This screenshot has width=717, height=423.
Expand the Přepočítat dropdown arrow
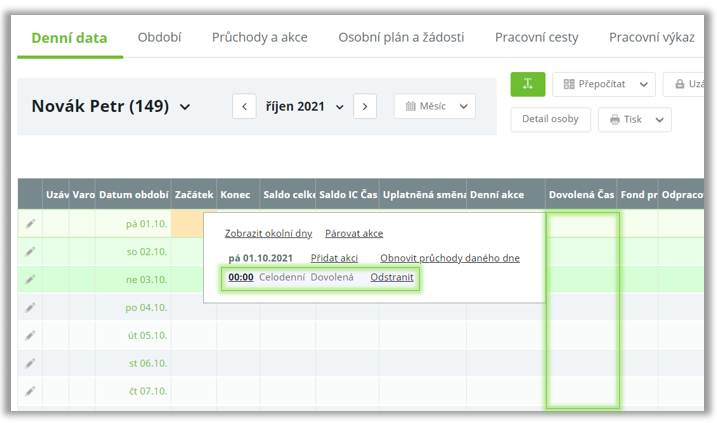[x=644, y=85]
